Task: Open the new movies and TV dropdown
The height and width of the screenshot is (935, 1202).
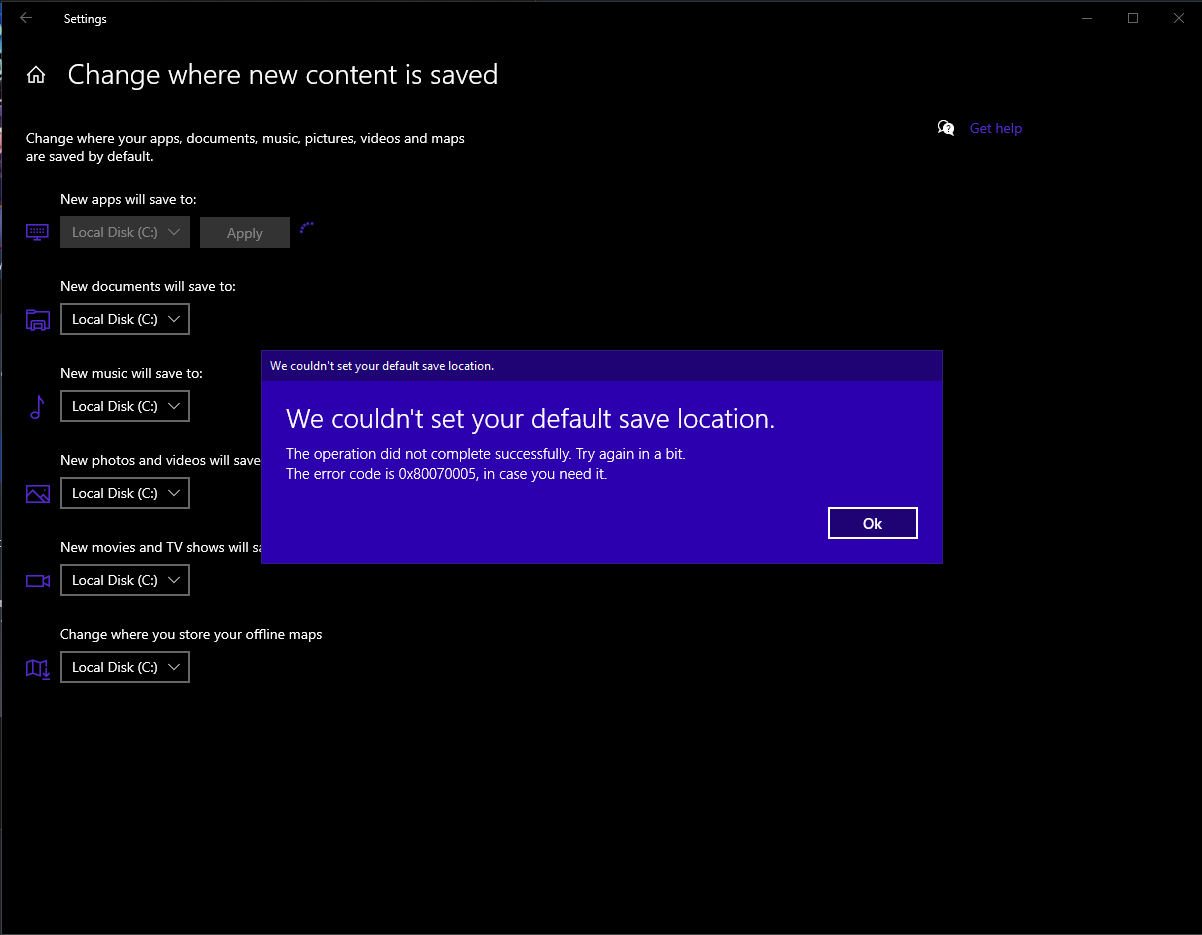Action: pos(125,580)
